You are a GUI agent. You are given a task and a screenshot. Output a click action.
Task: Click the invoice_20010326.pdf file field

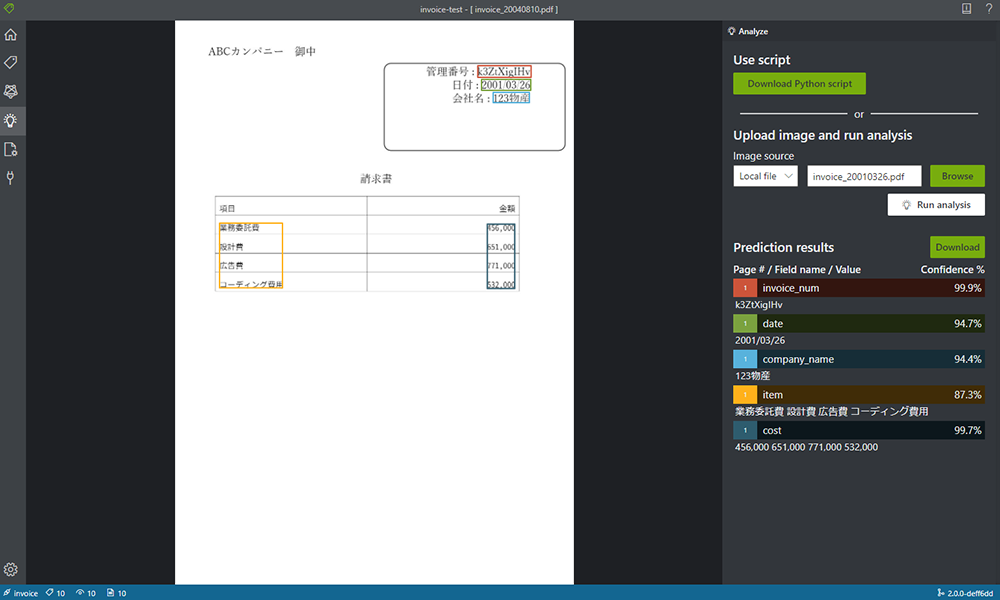(864, 176)
